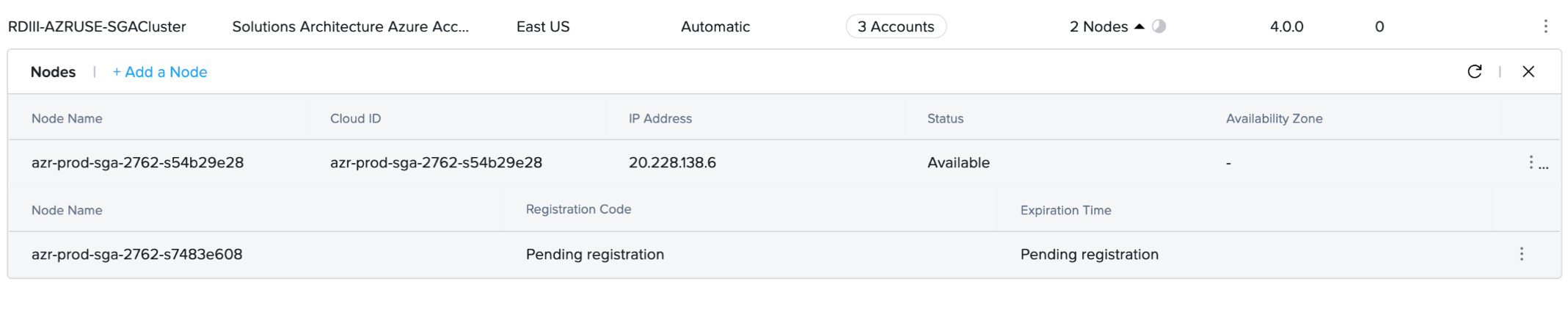Viewport: 1568px width, 326px height.
Task: Select the Nodes panel heading
Action: tap(53, 72)
